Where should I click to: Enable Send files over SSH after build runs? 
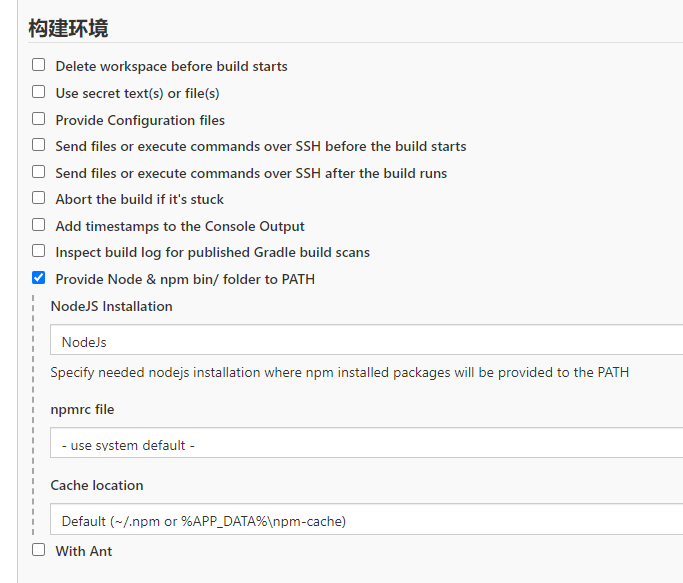(x=38, y=172)
